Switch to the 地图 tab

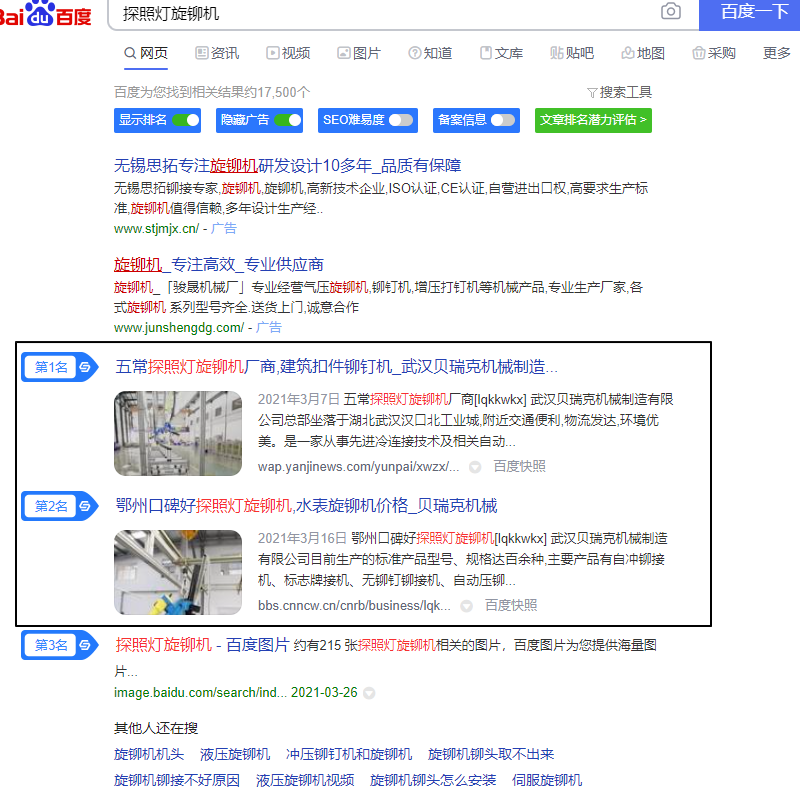(643, 53)
